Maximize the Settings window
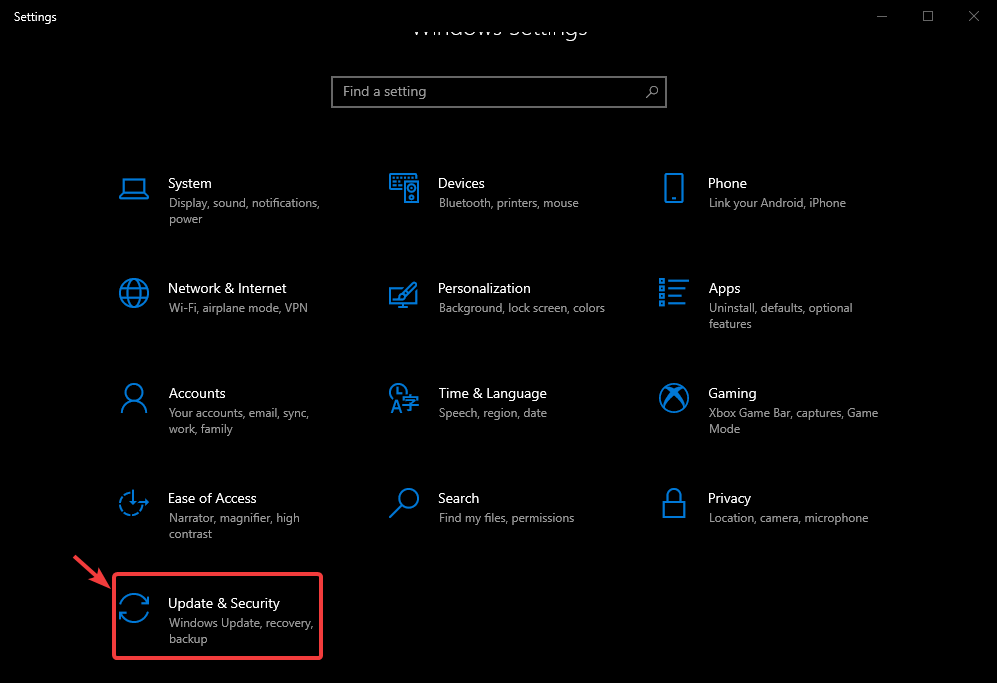This screenshot has height=683, width=997. [x=928, y=16]
